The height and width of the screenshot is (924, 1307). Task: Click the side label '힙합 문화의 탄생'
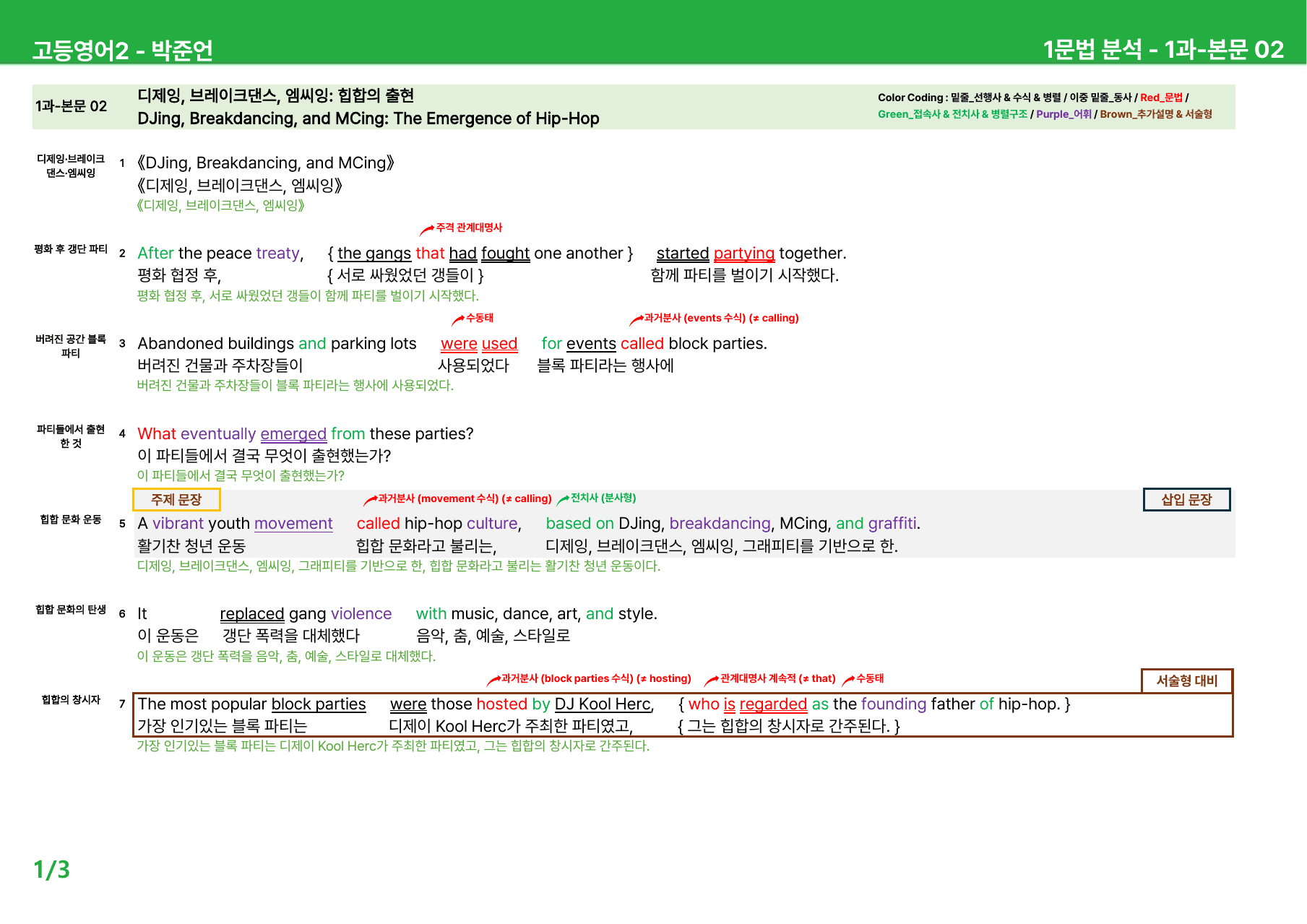tap(71, 610)
